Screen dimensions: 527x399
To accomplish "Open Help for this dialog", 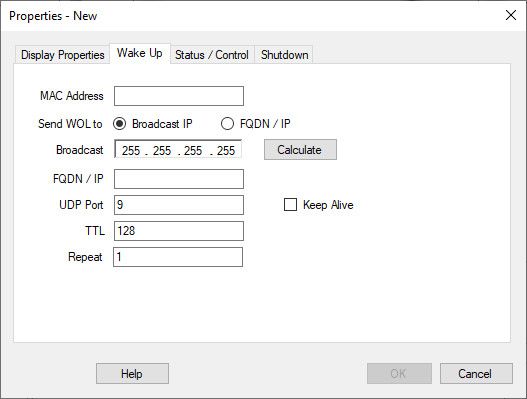I will click(x=132, y=373).
